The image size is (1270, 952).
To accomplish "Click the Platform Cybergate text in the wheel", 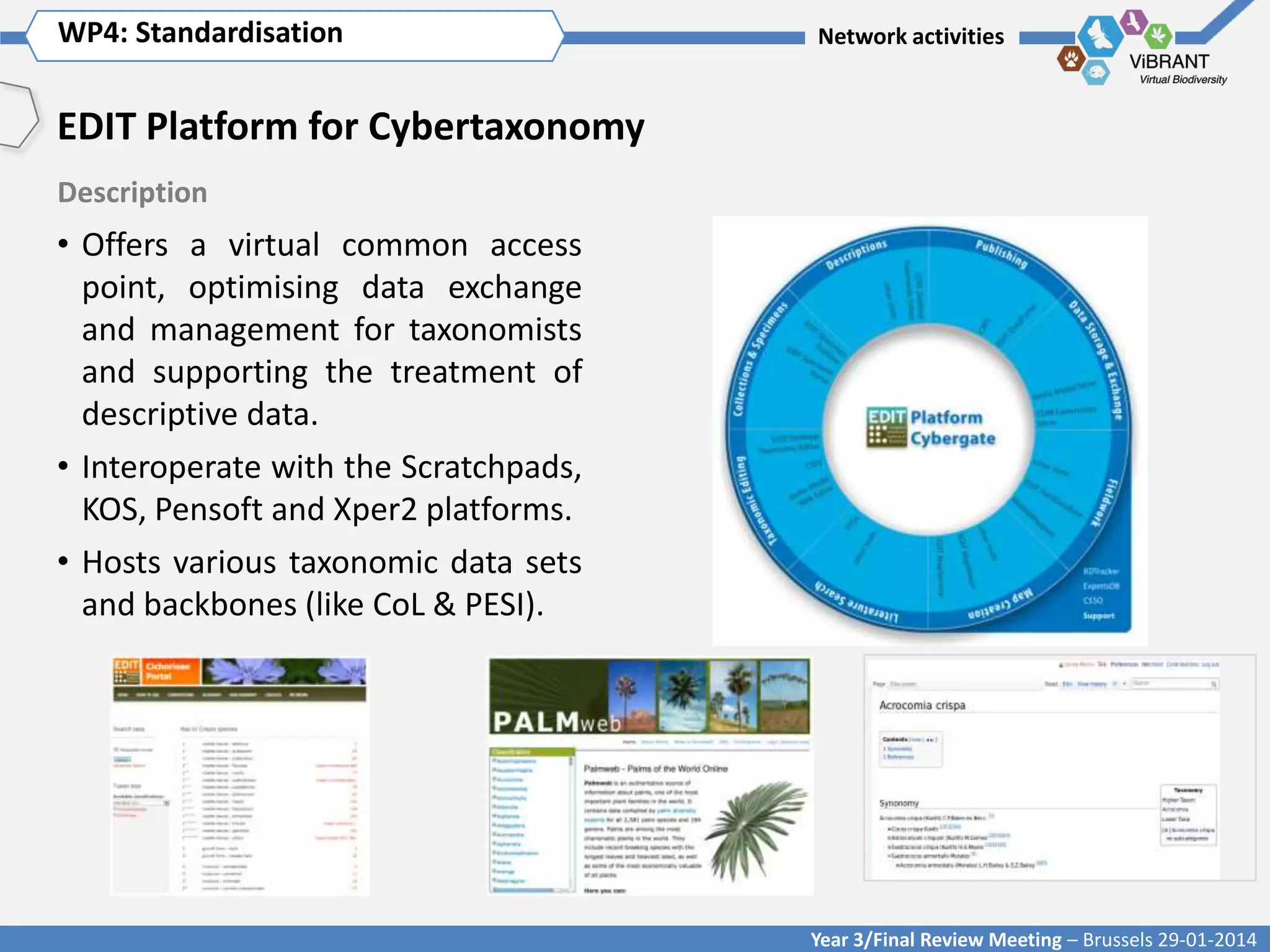I will (x=952, y=428).
